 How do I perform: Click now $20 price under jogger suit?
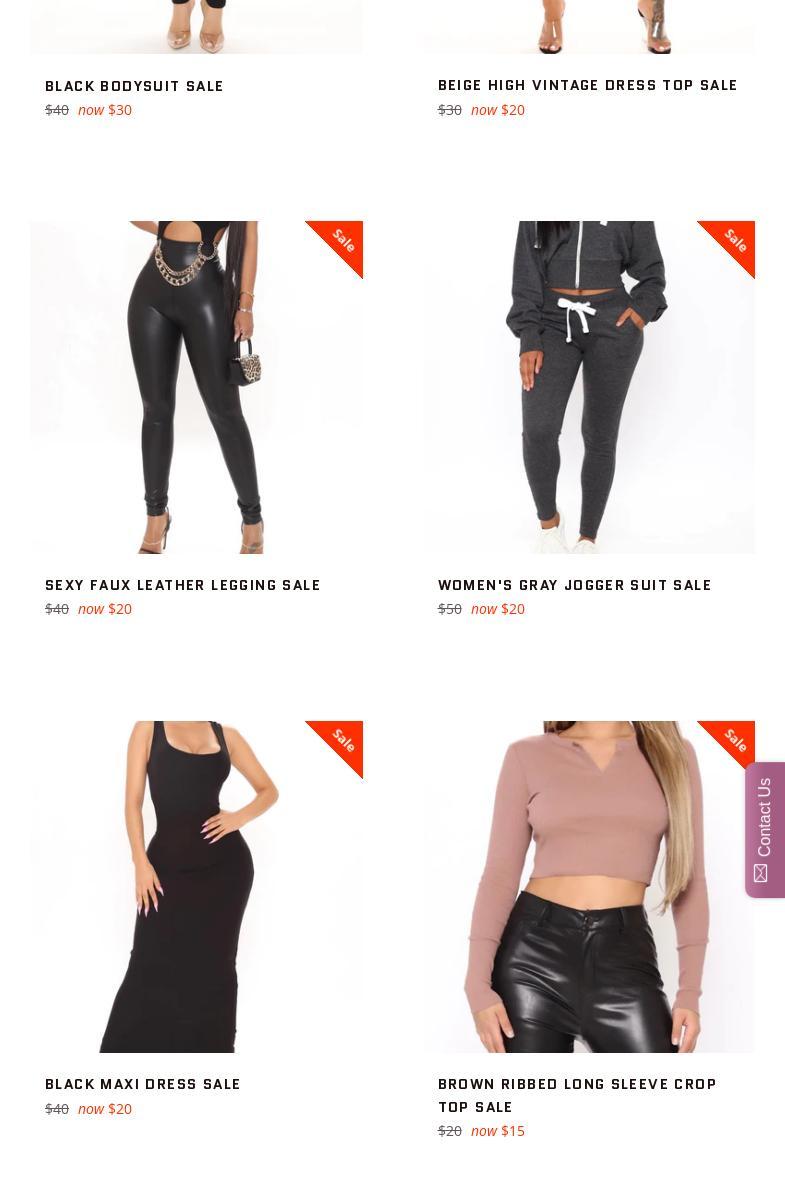[x=498, y=609]
